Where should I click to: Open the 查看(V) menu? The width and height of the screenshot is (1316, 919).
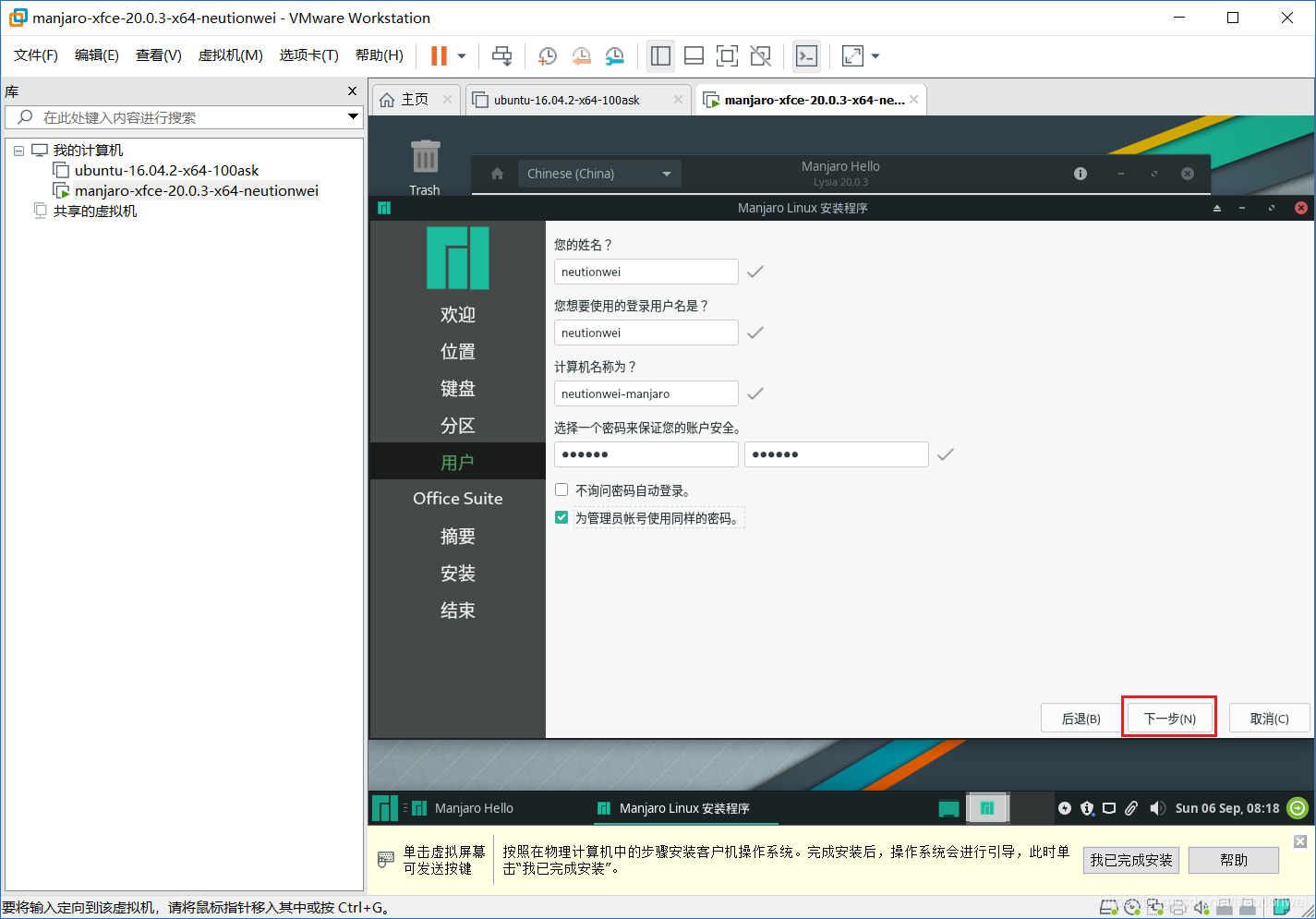coord(159,55)
